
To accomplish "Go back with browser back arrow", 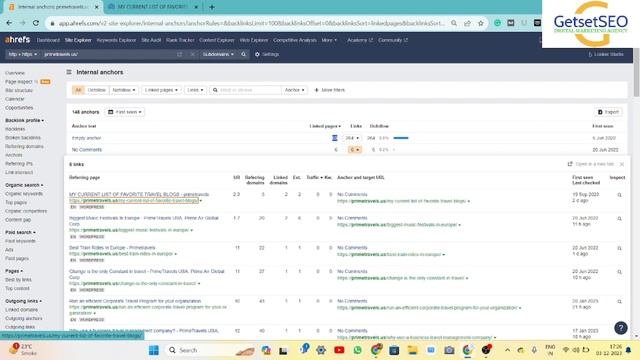I will (9, 23).
